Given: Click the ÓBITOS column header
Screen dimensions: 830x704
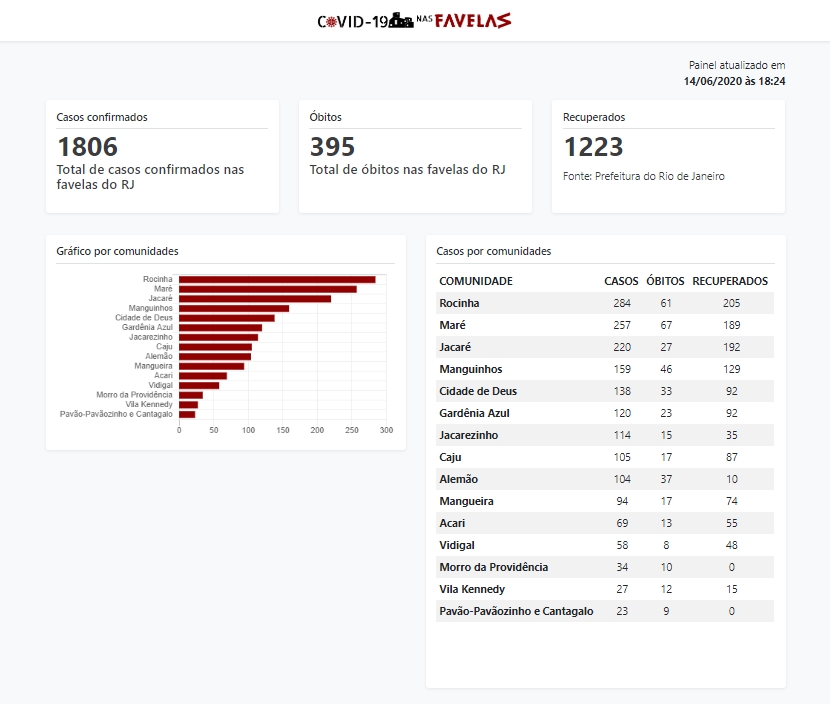Looking at the screenshot, I should tap(665, 281).
